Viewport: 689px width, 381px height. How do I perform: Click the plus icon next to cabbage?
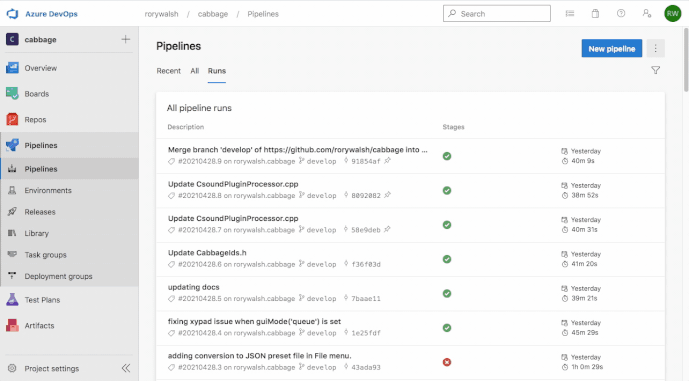(126, 40)
